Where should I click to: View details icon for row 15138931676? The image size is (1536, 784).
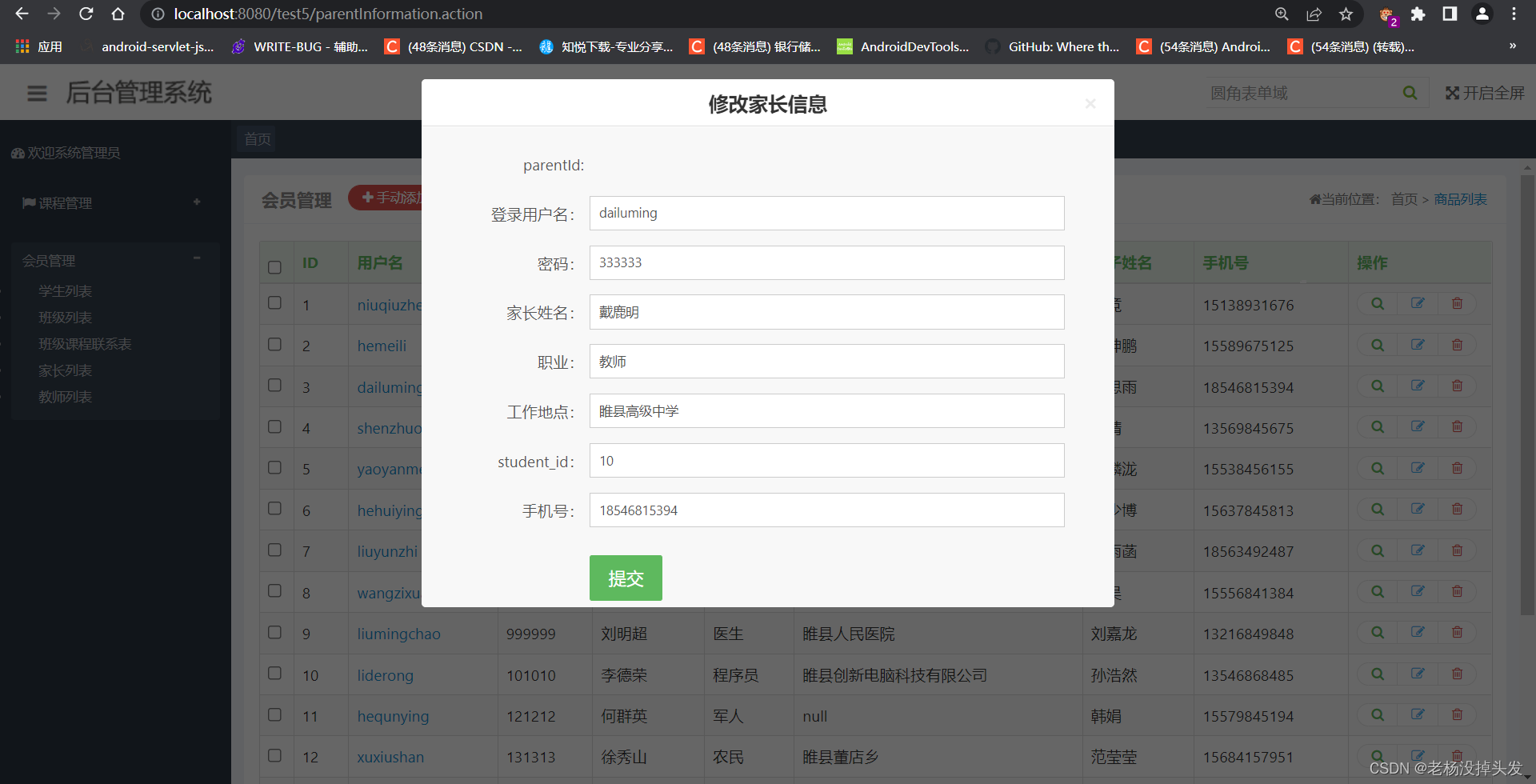coord(1378,304)
